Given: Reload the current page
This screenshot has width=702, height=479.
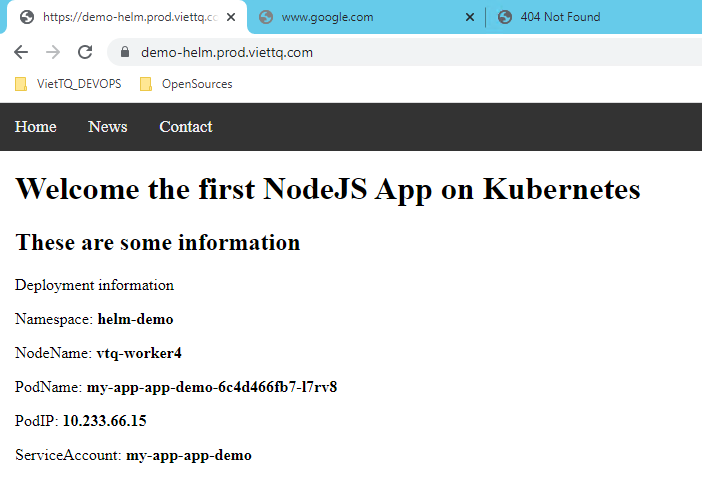Looking at the screenshot, I should tap(85, 52).
